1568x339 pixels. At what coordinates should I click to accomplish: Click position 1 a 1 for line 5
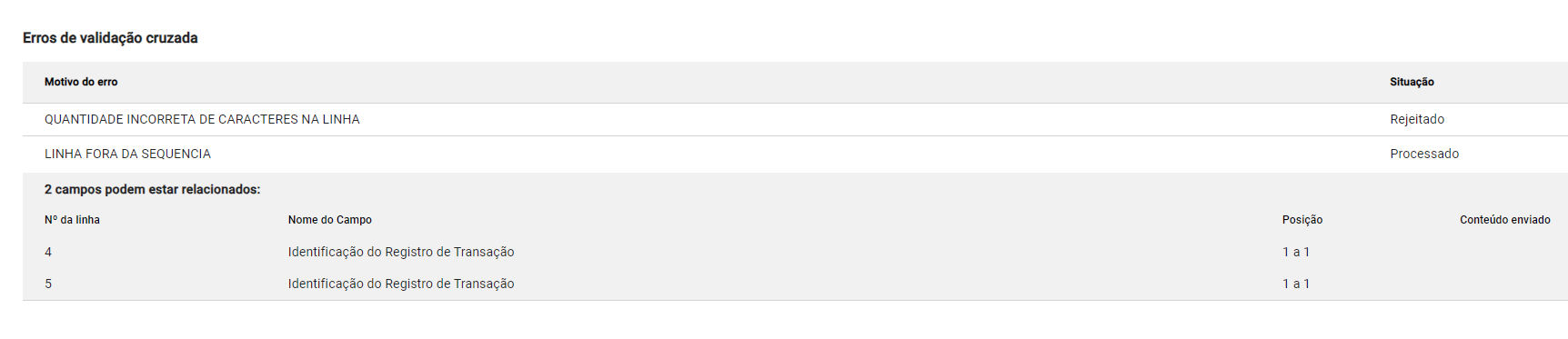click(x=1296, y=284)
